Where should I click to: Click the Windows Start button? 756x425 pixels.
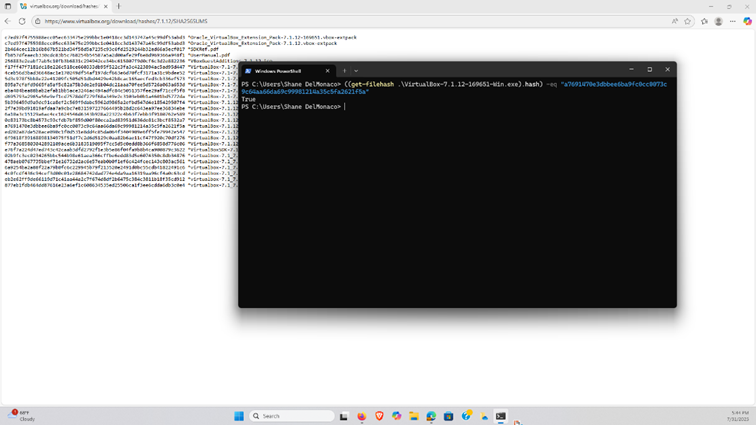pos(239,416)
